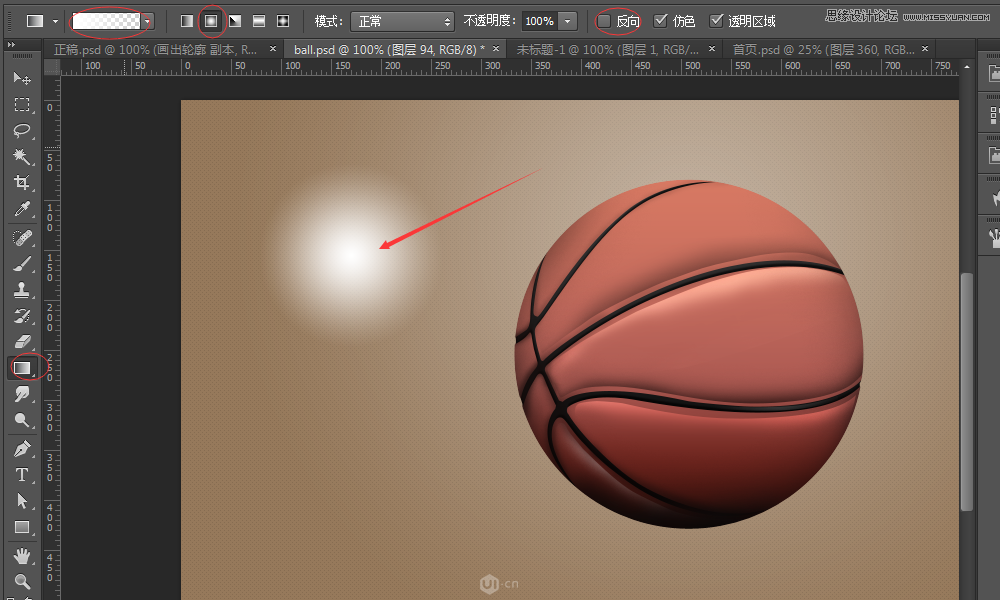Open the 模式 blend mode dropdown
The width and height of the screenshot is (1000, 600).
[x=403, y=21]
